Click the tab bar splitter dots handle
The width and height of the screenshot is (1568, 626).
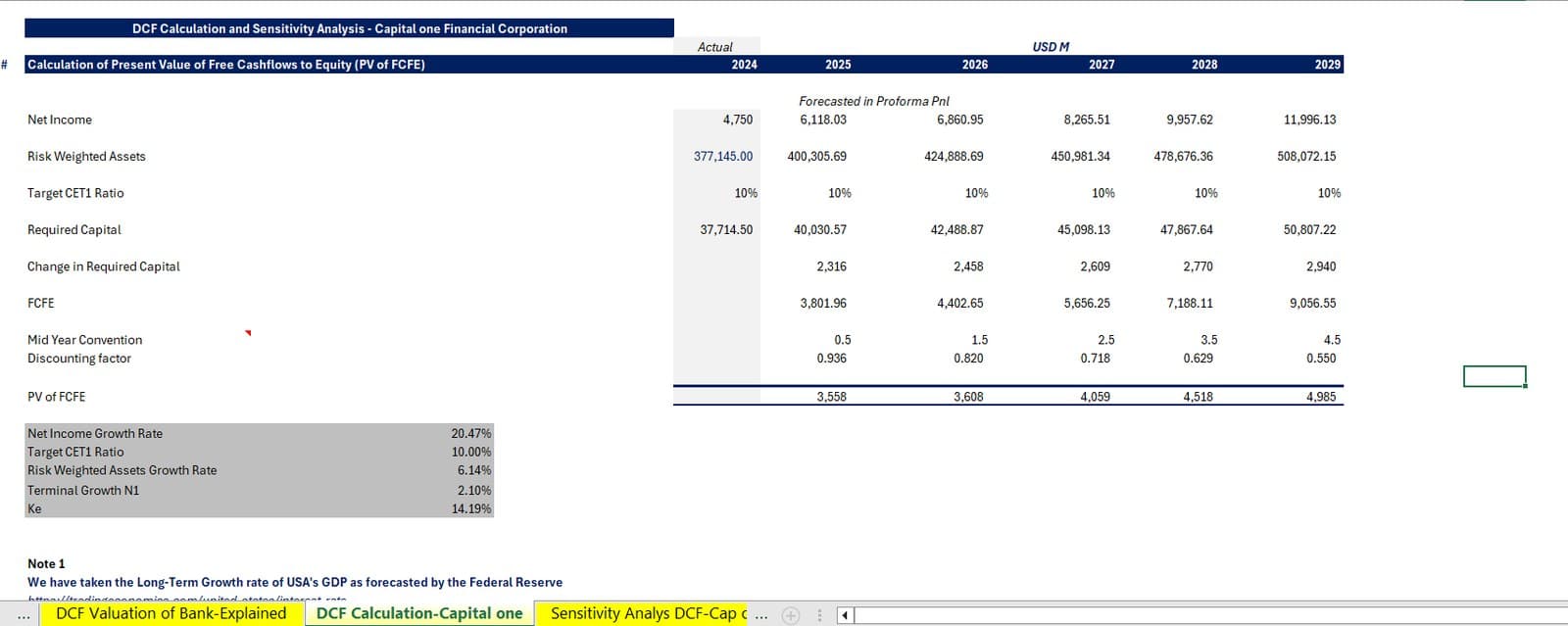[819, 615]
